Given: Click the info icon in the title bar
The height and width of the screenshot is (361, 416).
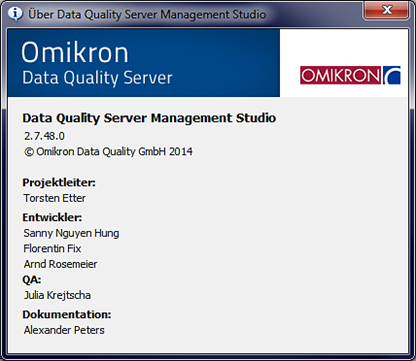Looking at the screenshot, I should coord(15,14).
